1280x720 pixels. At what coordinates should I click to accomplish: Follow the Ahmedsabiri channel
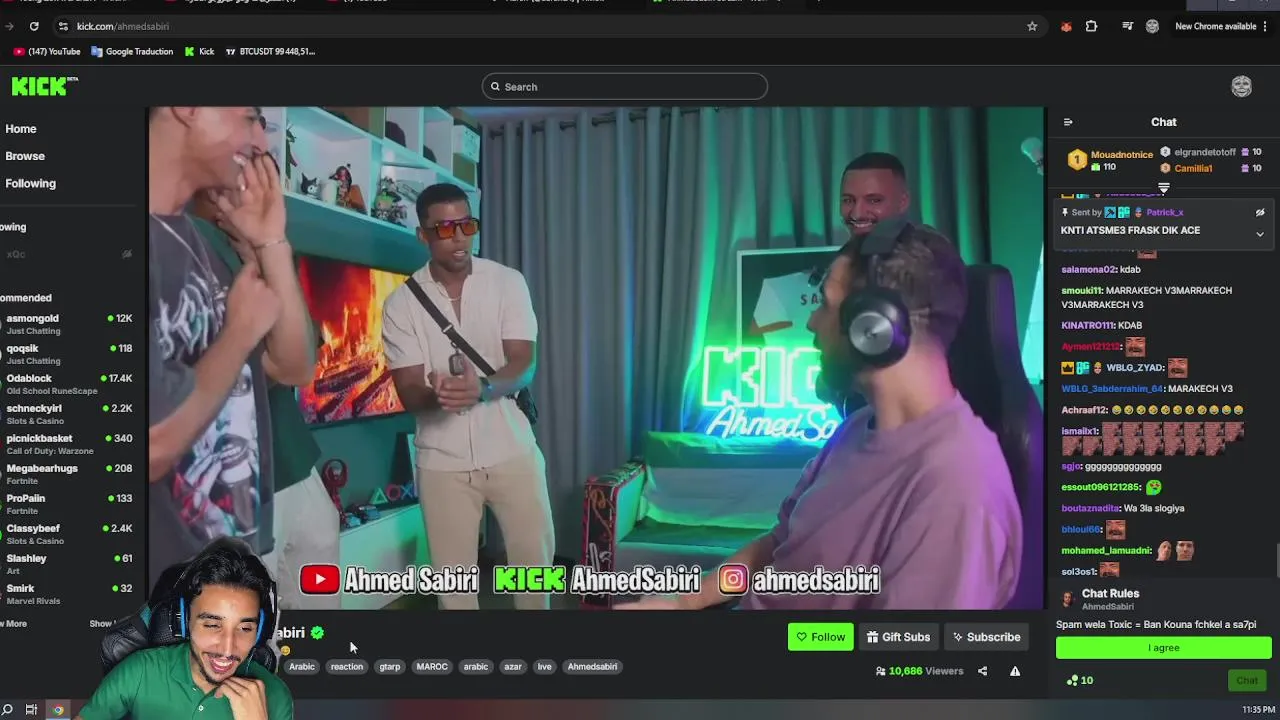click(x=820, y=637)
